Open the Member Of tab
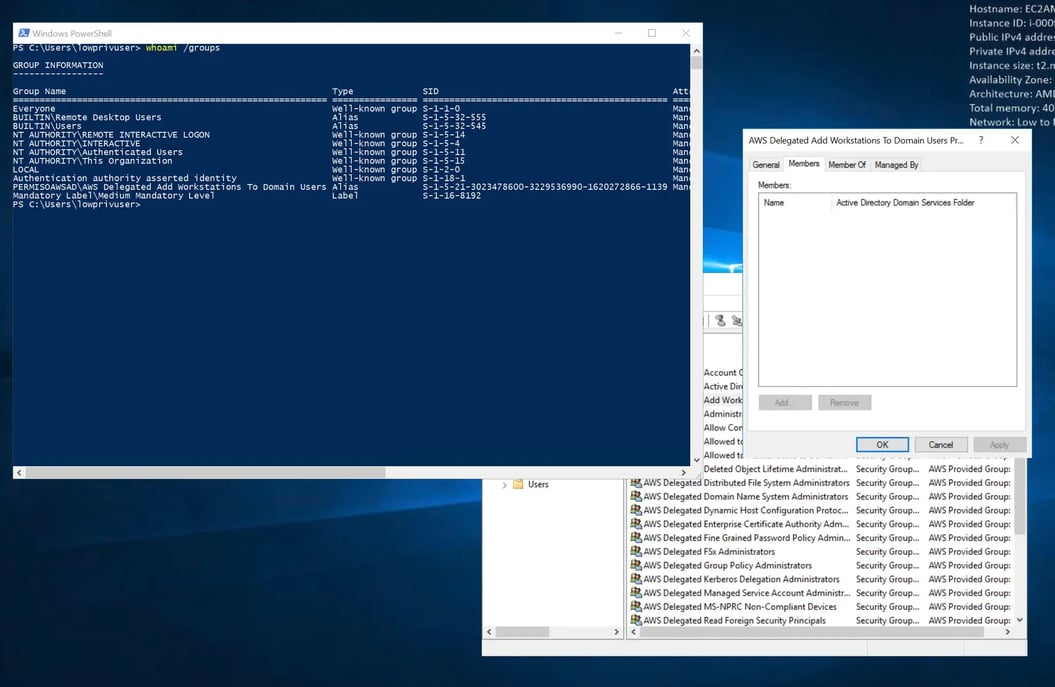This screenshot has width=1055, height=687. coord(847,165)
